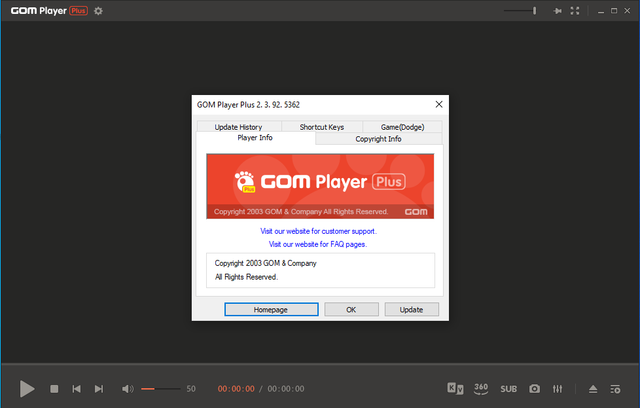Close the About dialog with X
Image resolution: width=640 pixels, height=408 pixels.
coord(439,104)
